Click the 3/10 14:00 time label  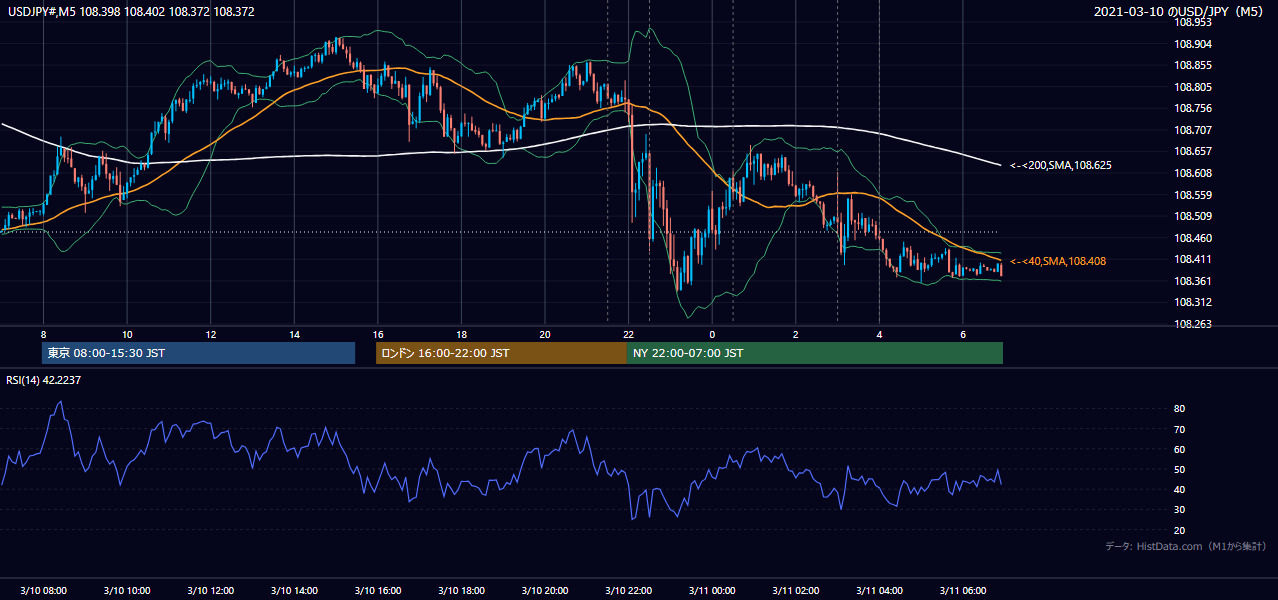tap(294, 591)
